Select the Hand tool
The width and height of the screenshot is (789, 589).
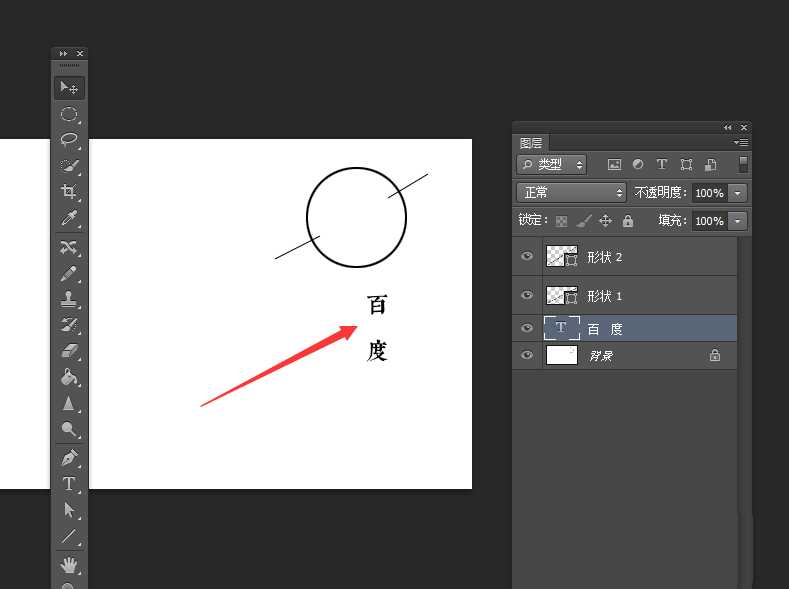tap(69, 564)
